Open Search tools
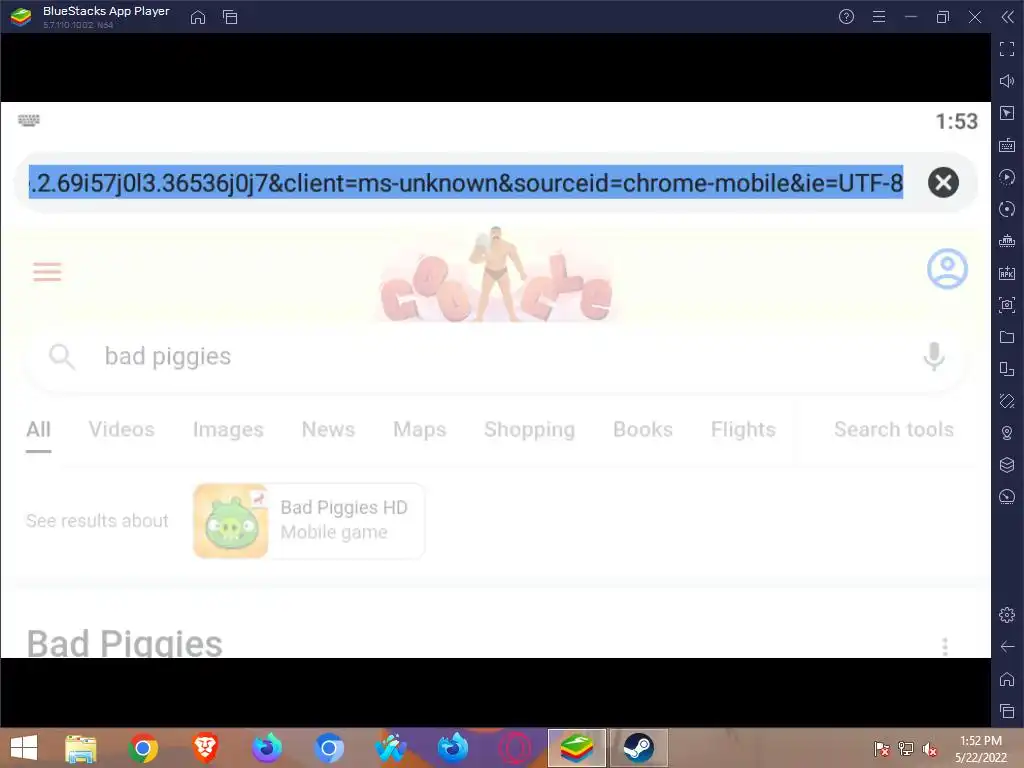The height and width of the screenshot is (768, 1024). pos(893,429)
